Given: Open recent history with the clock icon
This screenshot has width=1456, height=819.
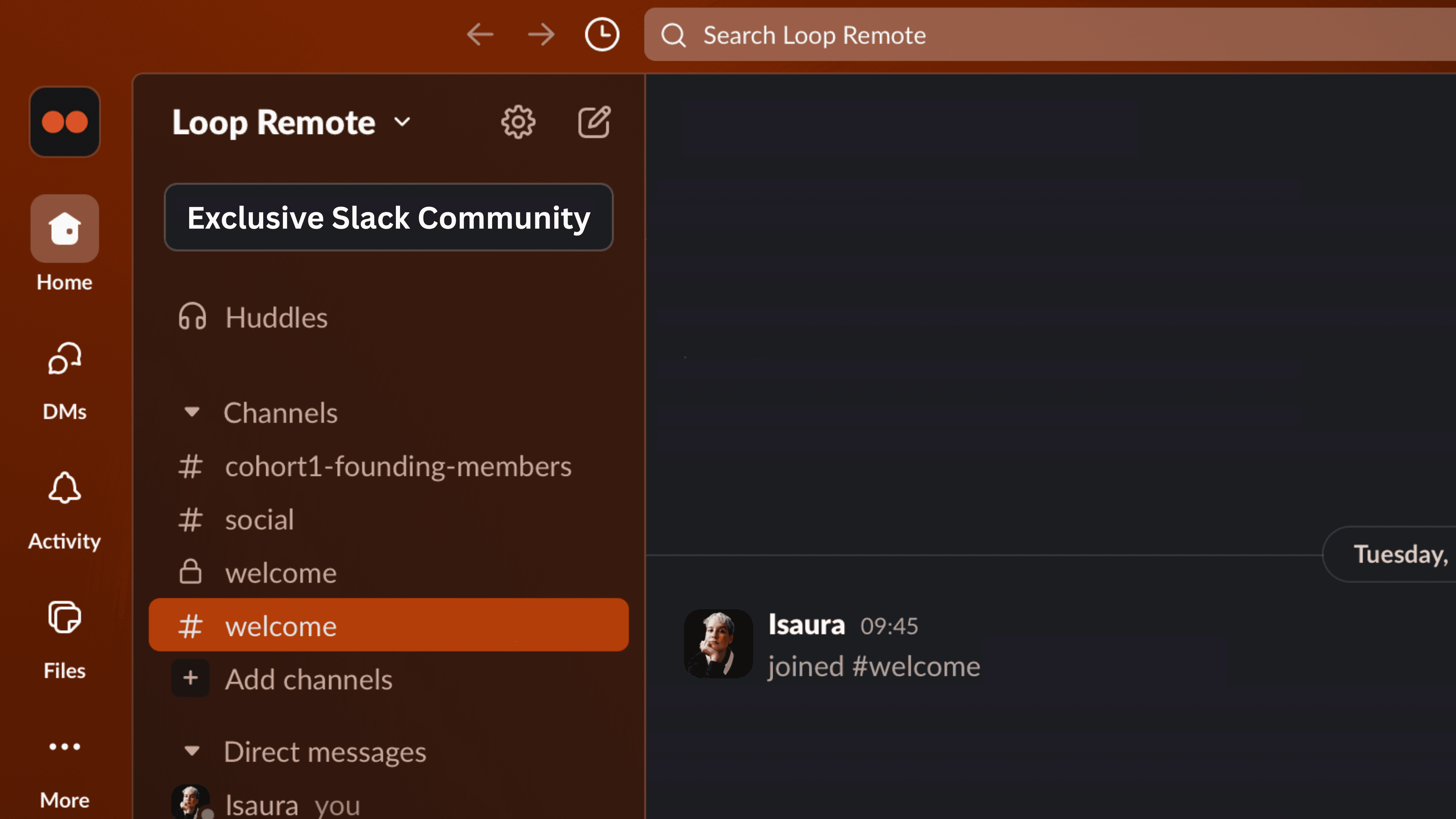Looking at the screenshot, I should pyautogui.click(x=601, y=35).
